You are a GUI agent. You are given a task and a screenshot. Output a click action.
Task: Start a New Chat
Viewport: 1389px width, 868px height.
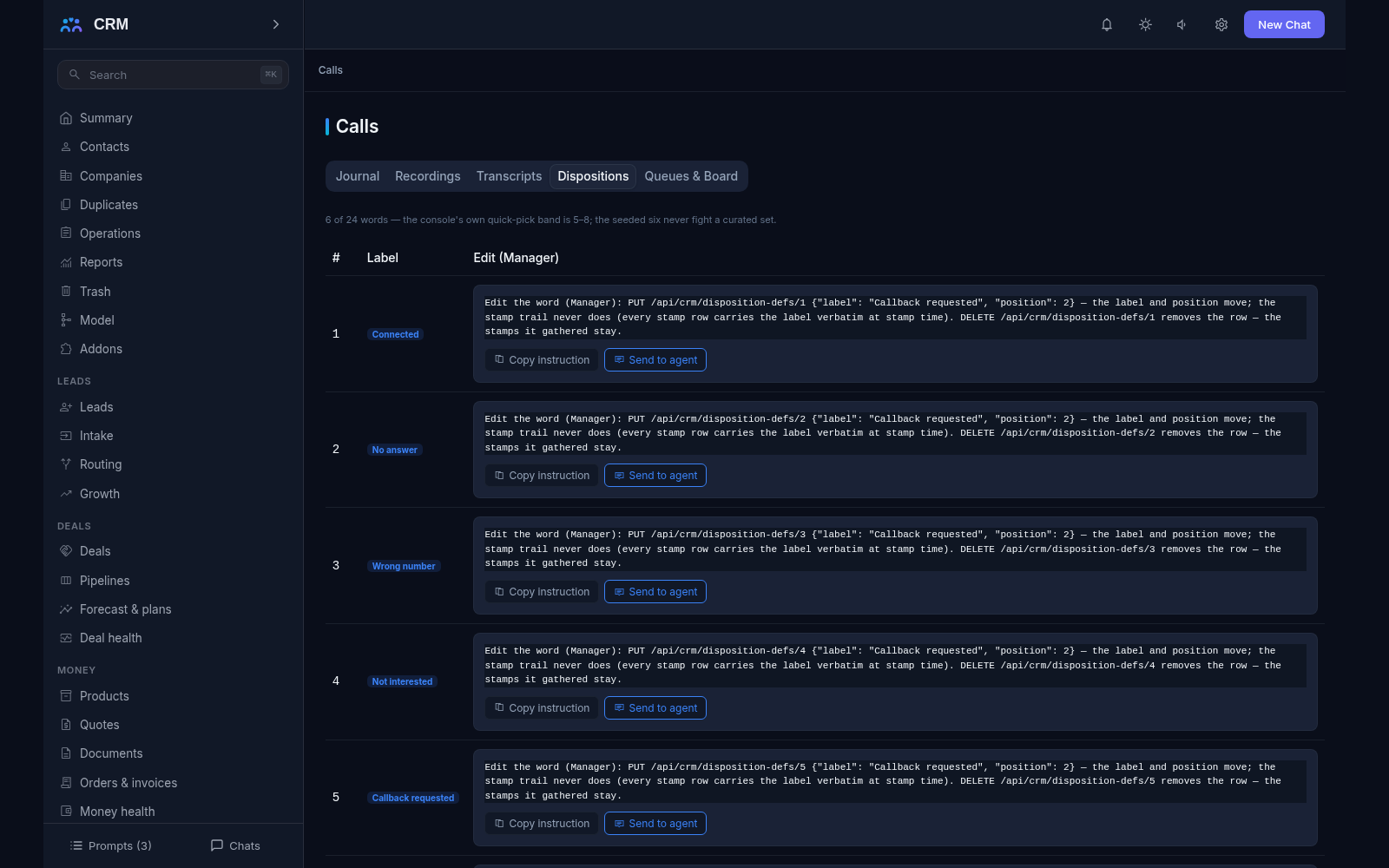1284,24
